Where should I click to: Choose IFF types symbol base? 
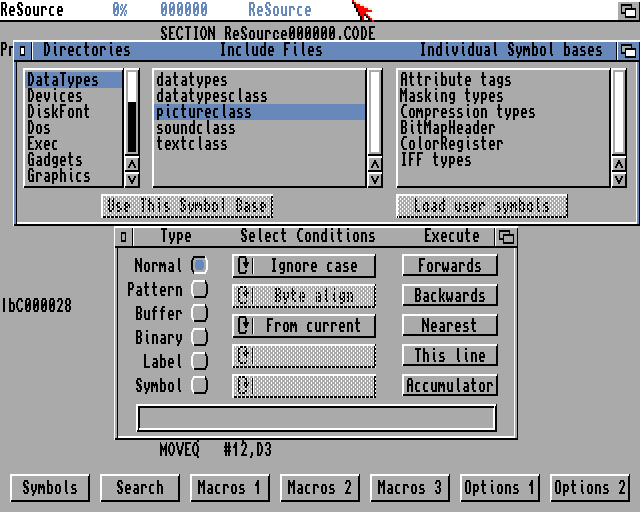[x=504, y=160]
